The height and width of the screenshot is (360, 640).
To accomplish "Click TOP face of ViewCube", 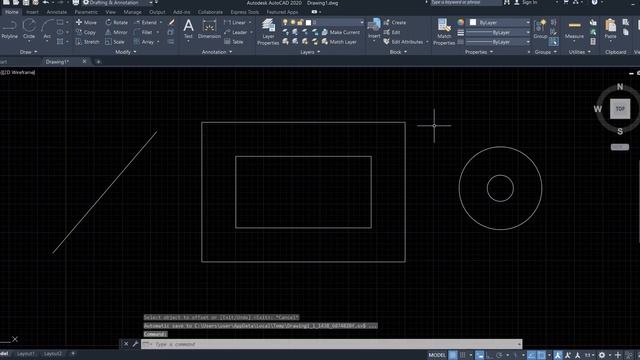I will click(x=620, y=109).
